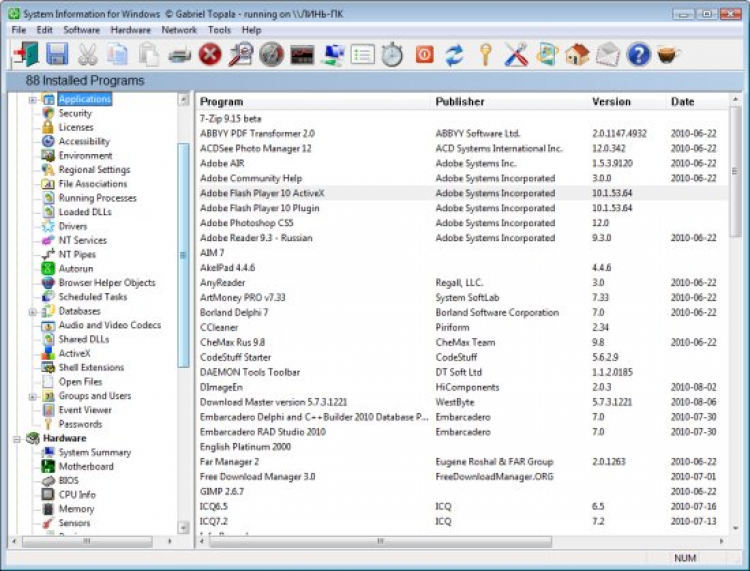Open the Tools menu
The width and height of the screenshot is (750, 571).
coord(219,30)
